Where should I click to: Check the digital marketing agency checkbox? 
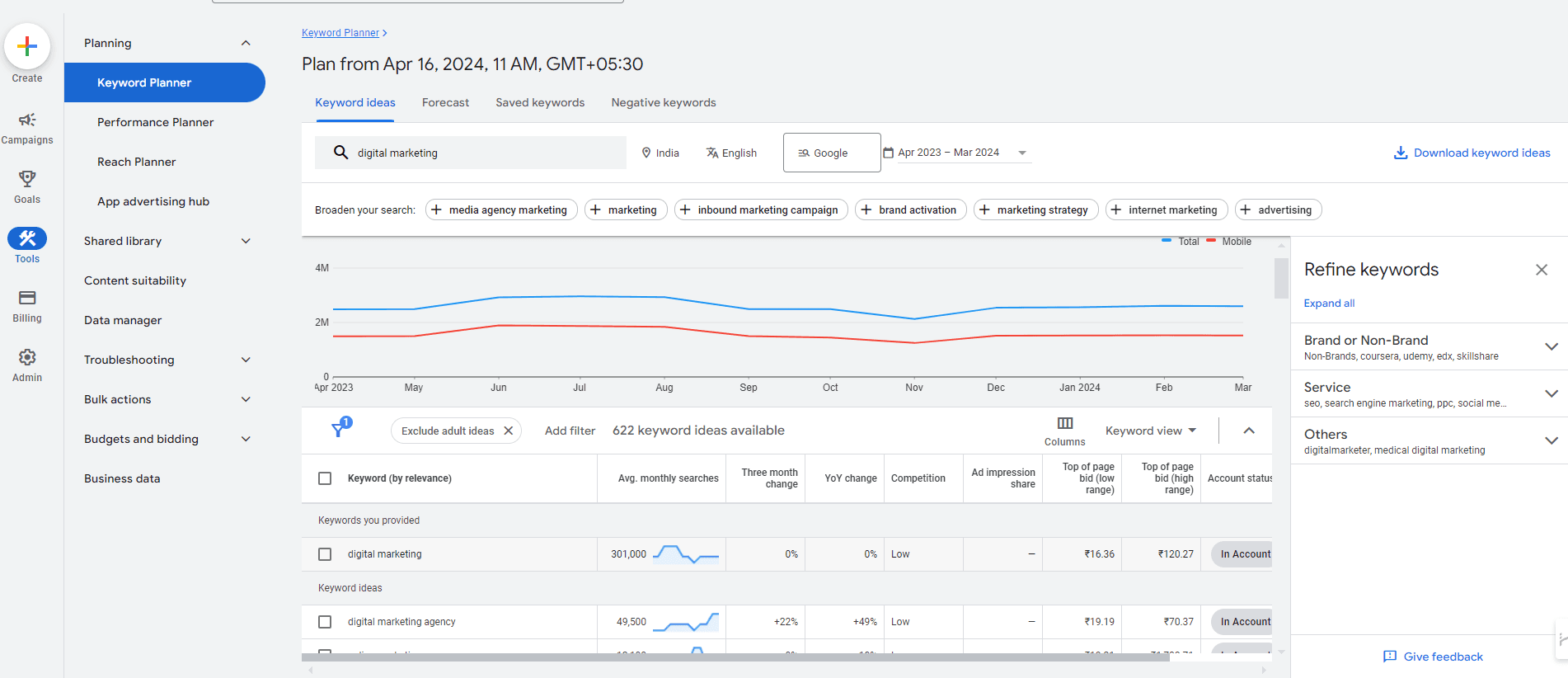point(325,622)
